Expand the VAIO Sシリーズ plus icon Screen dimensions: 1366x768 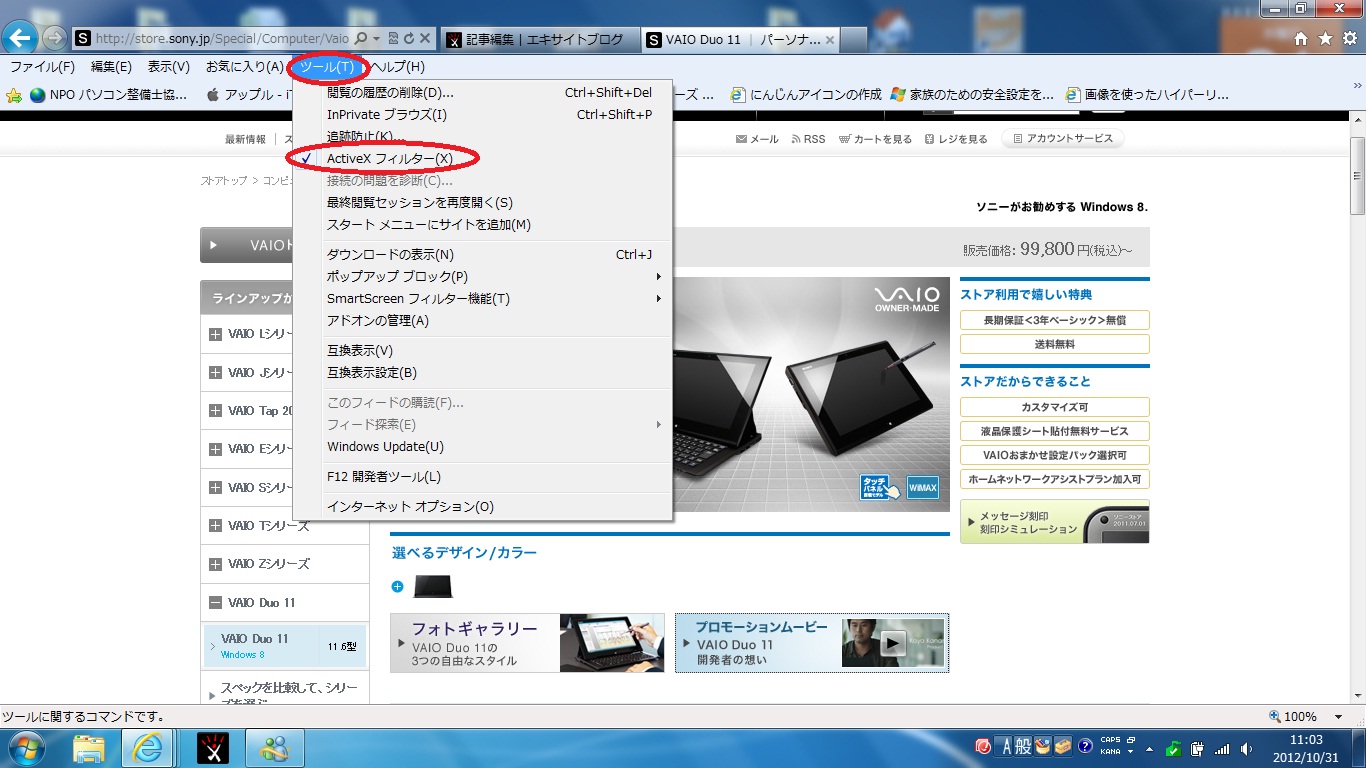click(215, 488)
